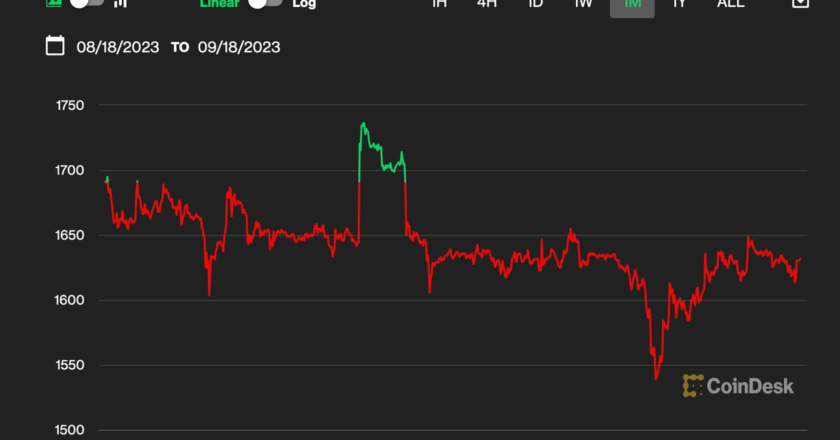This screenshot has height=440, width=840.
Task: Select the active 1M range tab
Action: (x=632, y=4)
